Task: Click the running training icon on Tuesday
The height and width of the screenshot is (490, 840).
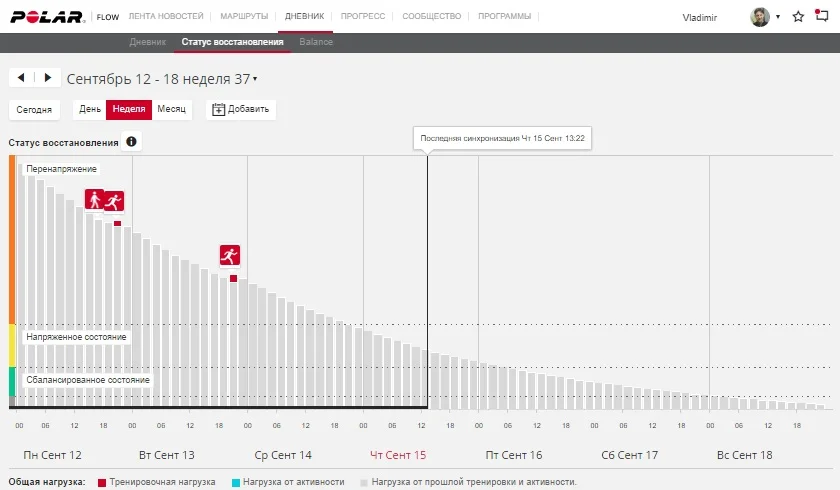Action: 230,255
